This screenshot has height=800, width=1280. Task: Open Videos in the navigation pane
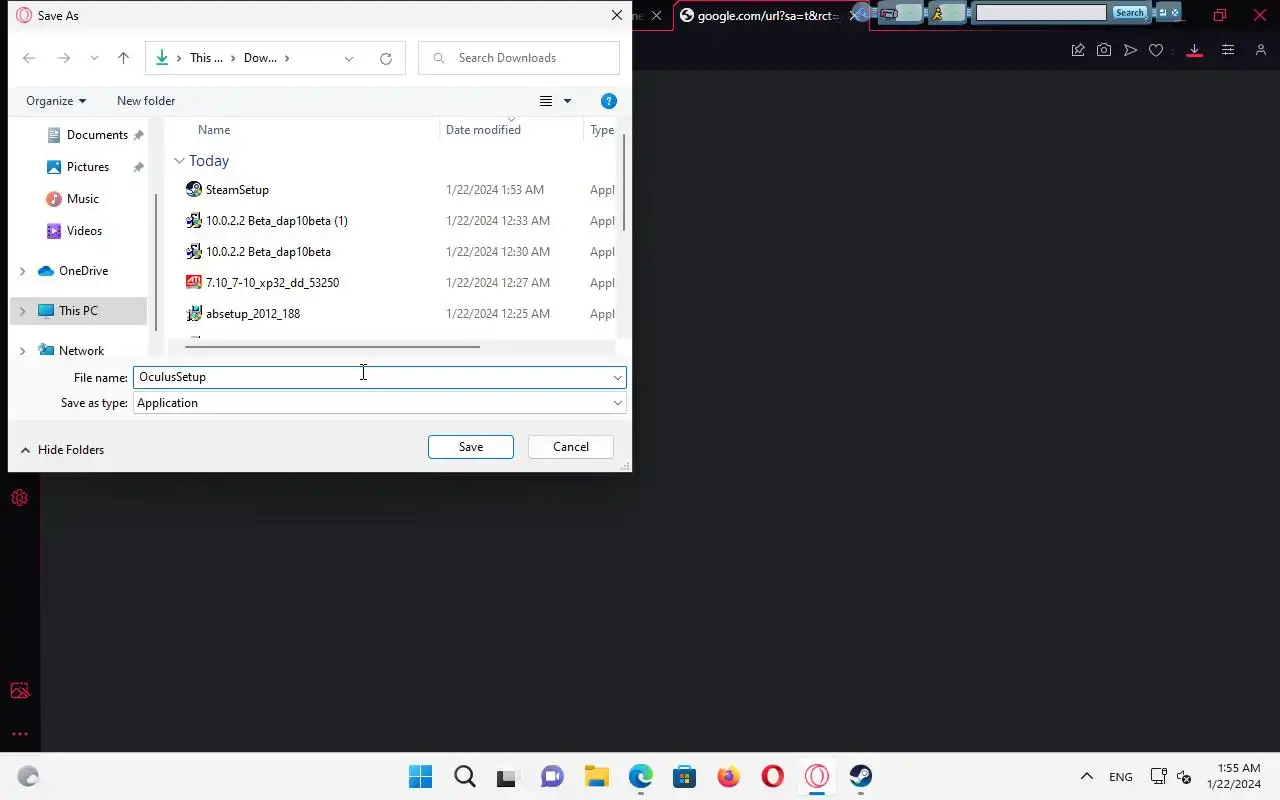84,231
